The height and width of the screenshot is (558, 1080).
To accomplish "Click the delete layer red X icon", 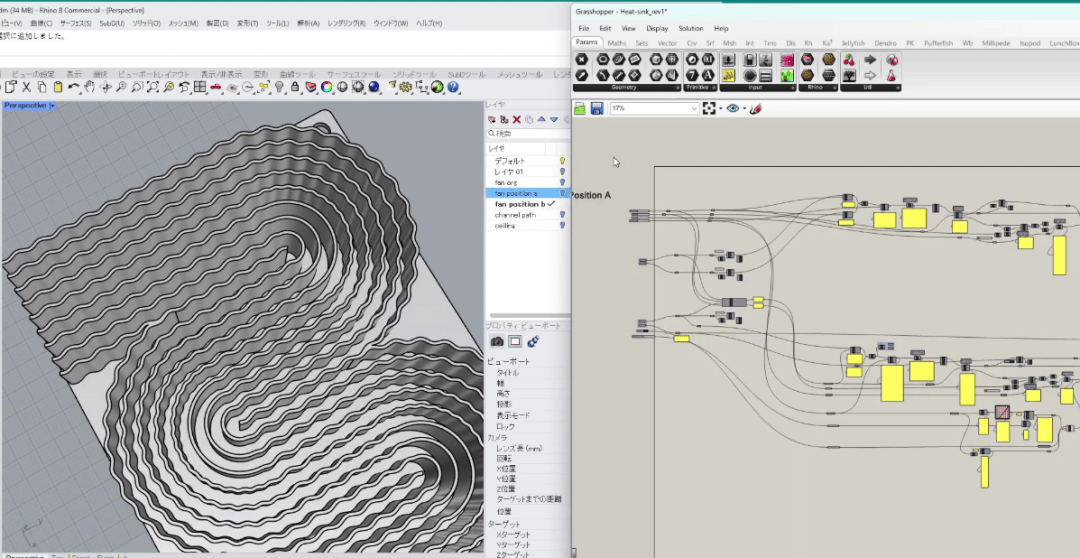I will (517, 120).
